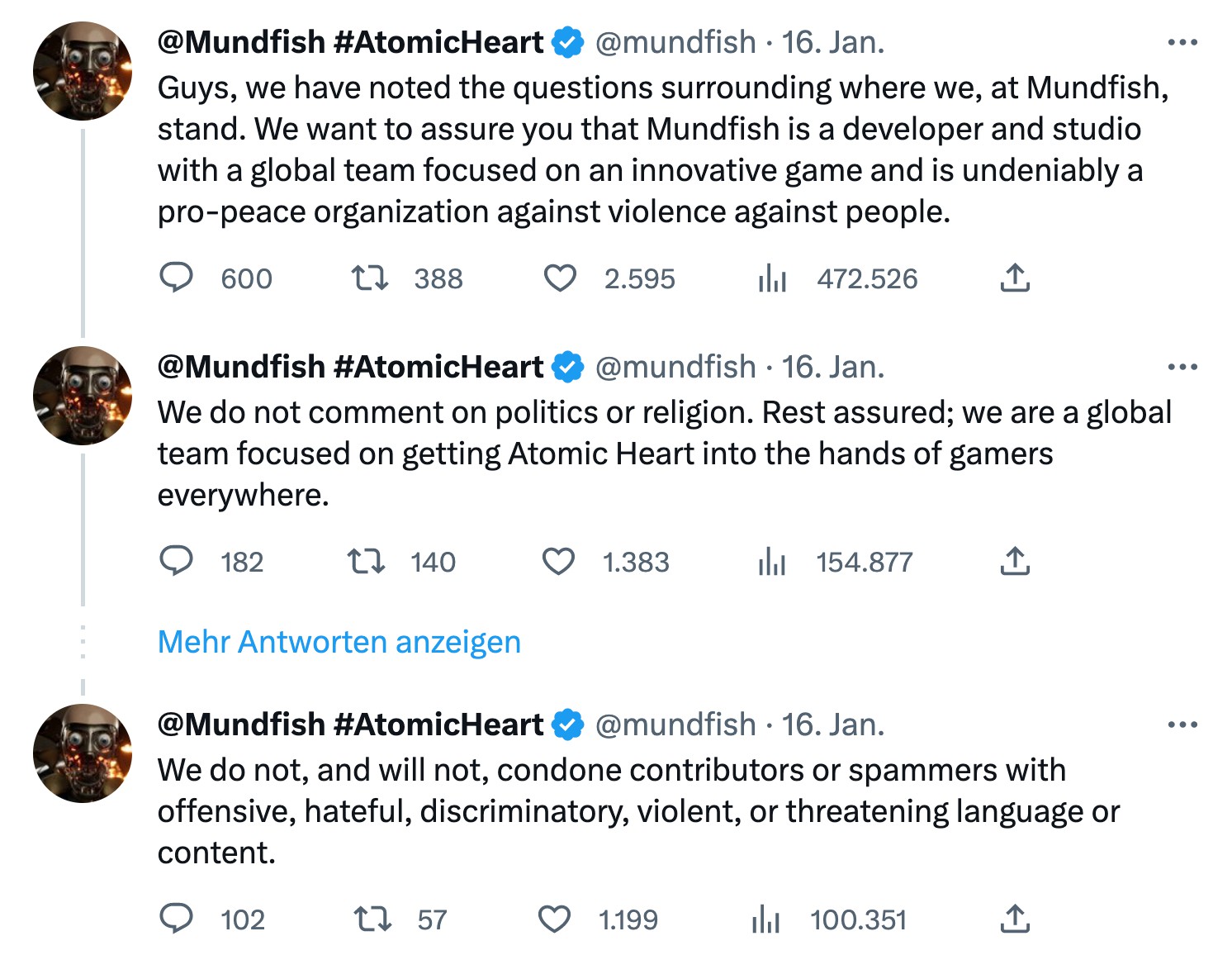Share the third tweet about spammers
This screenshot has height=955, width=1232.
click(1015, 919)
